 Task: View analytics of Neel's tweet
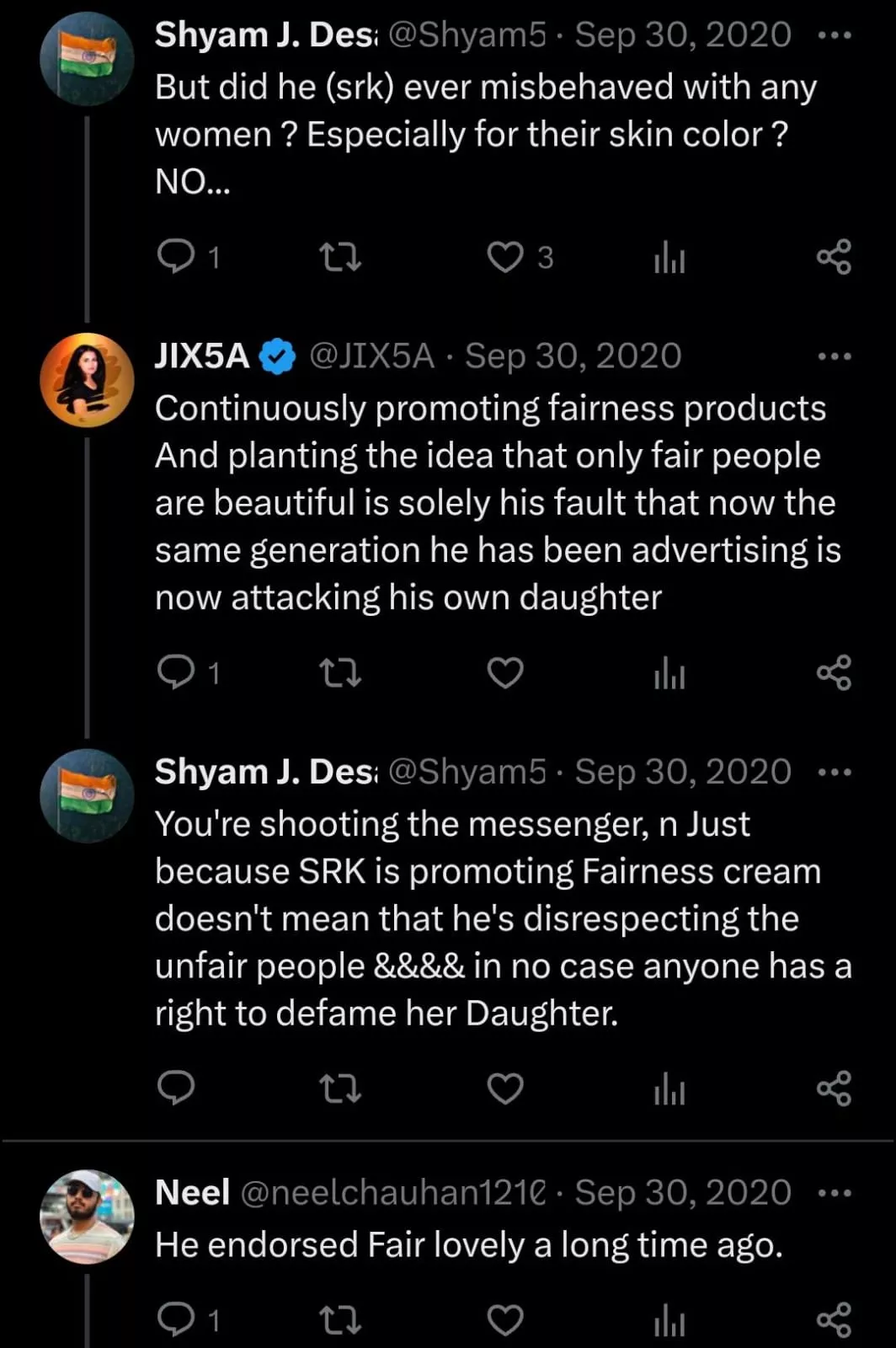tap(669, 1319)
